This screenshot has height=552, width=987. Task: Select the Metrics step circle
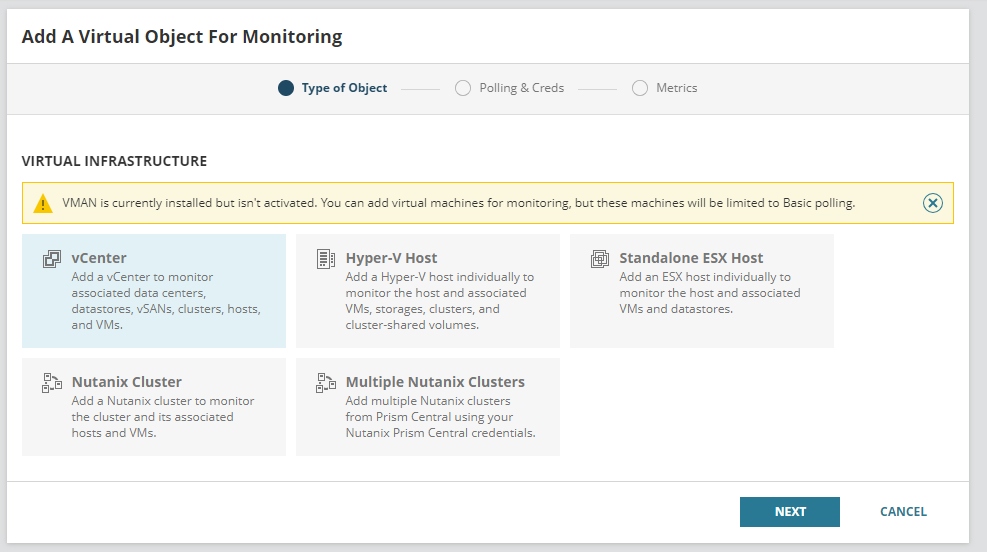click(640, 88)
